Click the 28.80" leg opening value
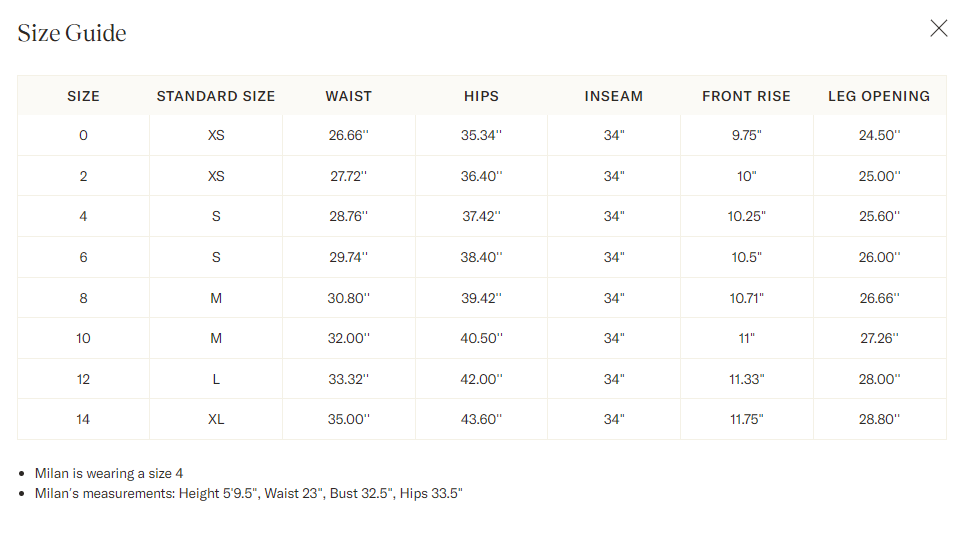 coord(879,419)
